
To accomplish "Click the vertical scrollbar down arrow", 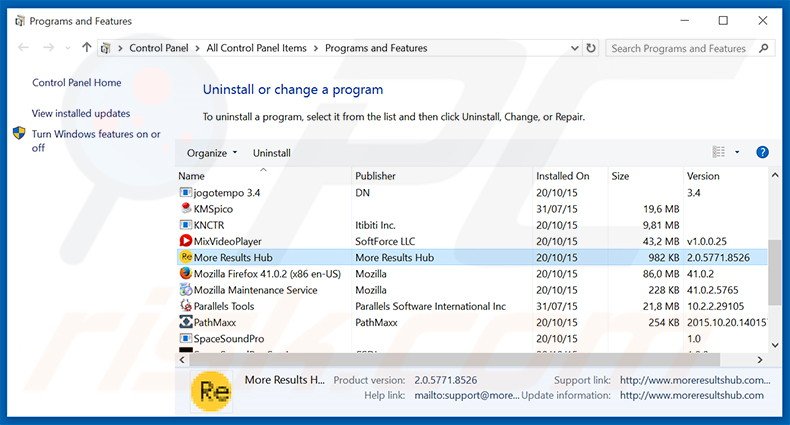I will [x=775, y=345].
